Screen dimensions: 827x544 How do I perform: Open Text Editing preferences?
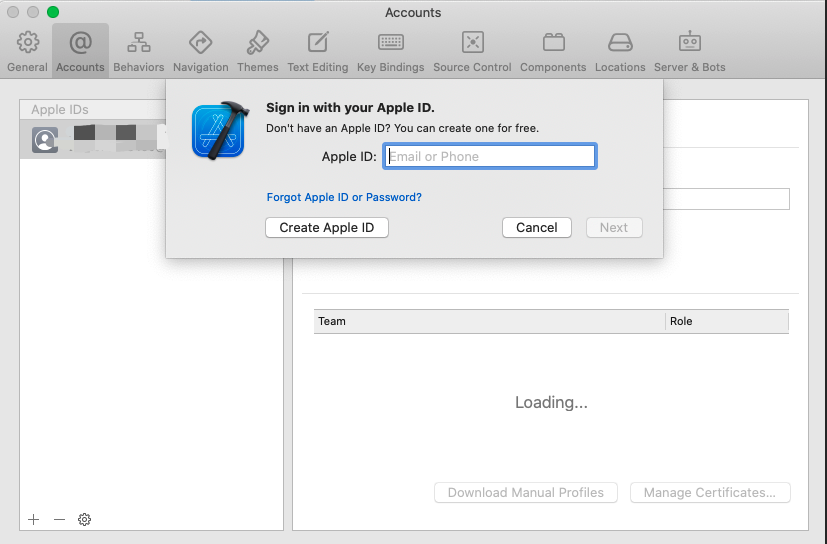318,51
